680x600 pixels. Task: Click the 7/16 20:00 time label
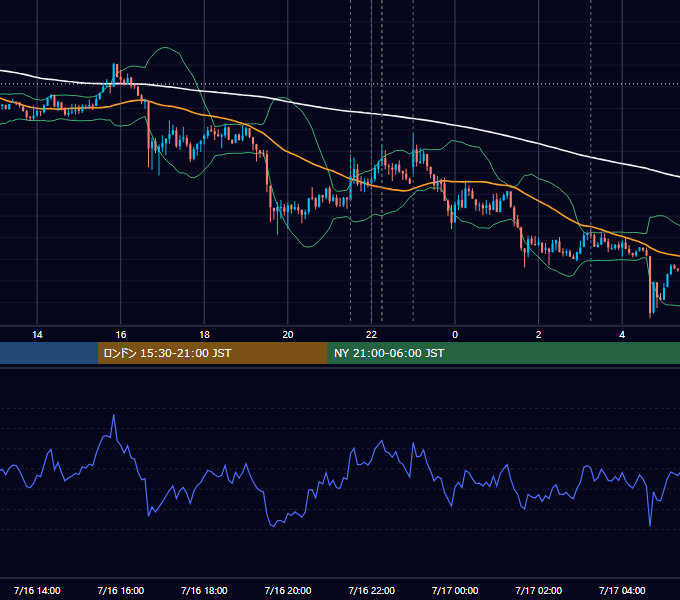coord(288,590)
